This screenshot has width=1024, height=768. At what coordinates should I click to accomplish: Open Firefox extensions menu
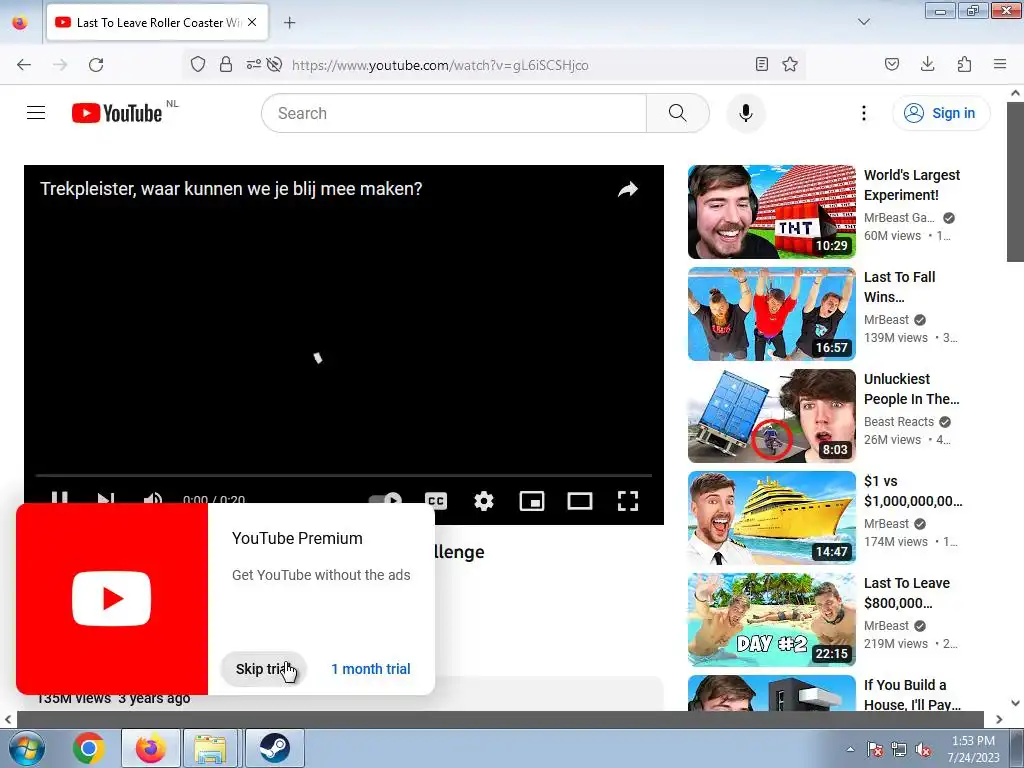pyautogui.click(x=964, y=64)
